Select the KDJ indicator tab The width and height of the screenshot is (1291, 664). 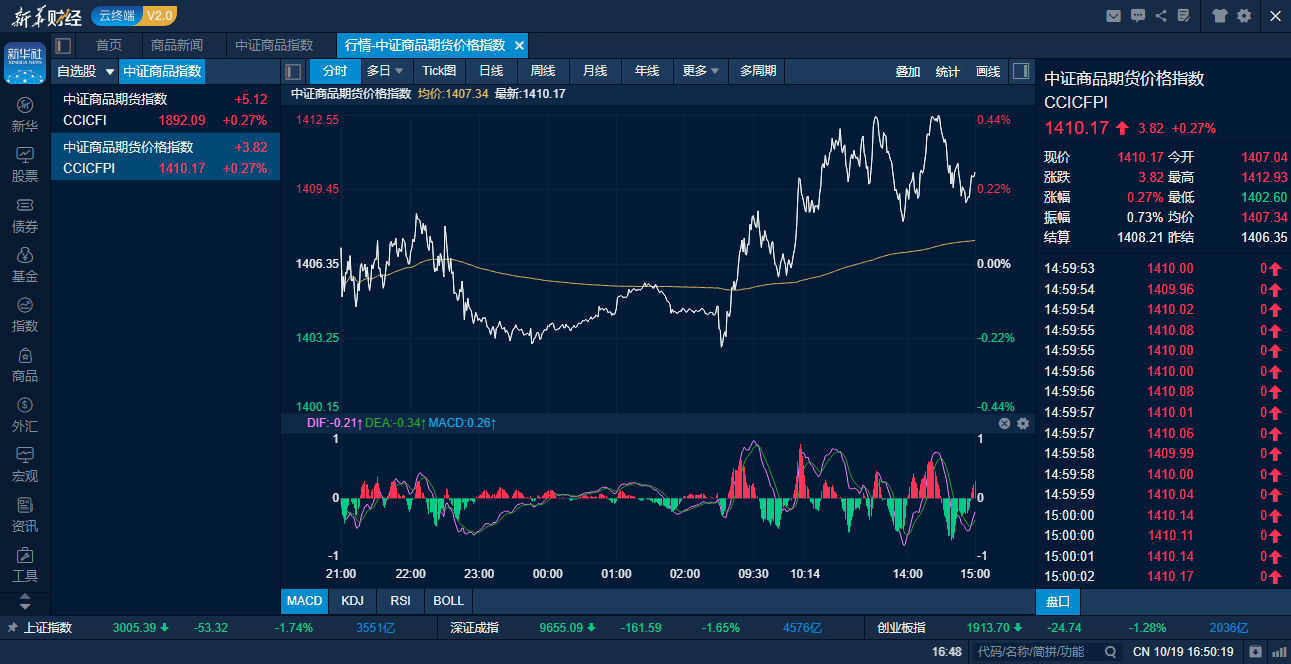coord(352,601)
